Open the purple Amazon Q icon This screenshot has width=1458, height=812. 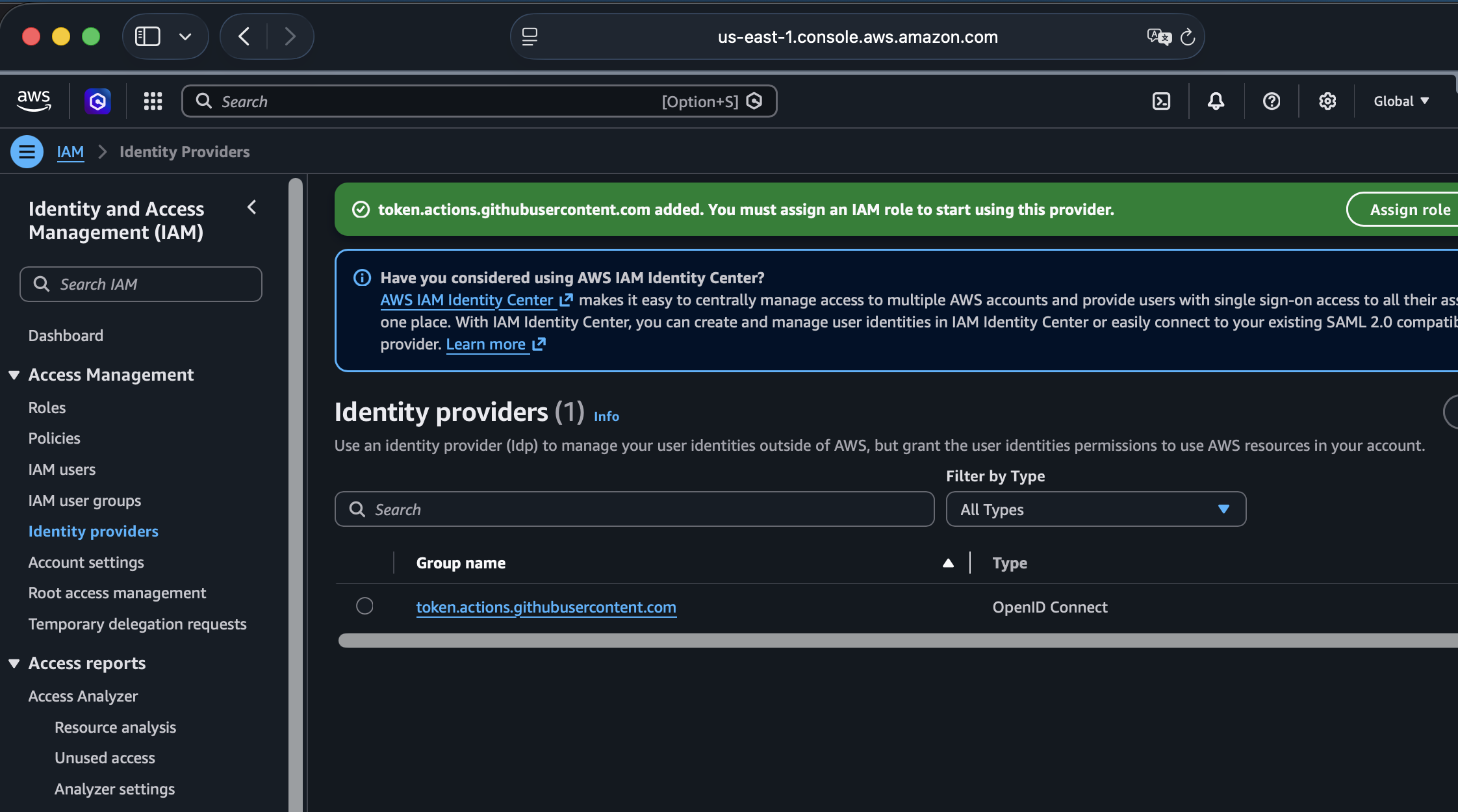point(97,101)
